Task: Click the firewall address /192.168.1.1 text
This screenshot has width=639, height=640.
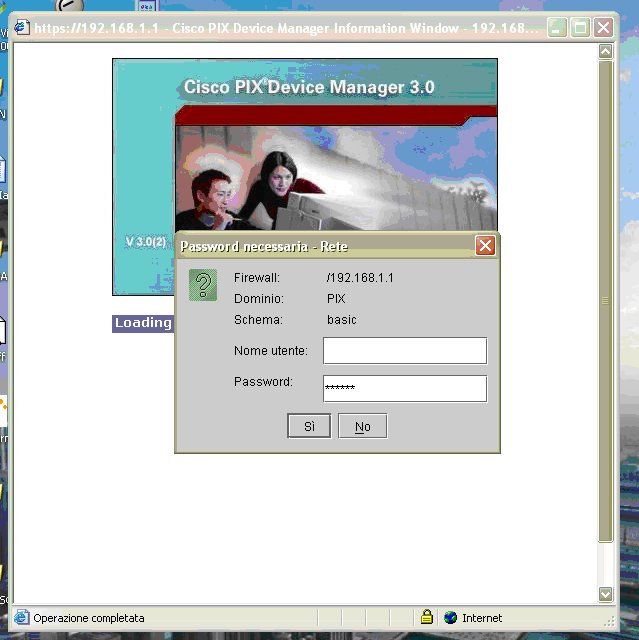Action: (x=360, y=278)
